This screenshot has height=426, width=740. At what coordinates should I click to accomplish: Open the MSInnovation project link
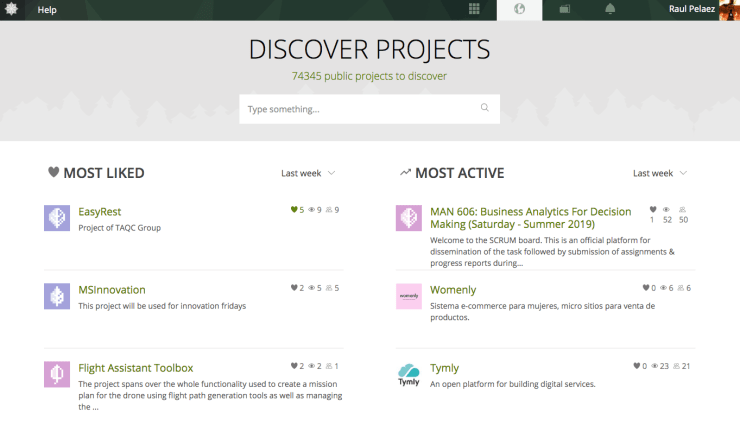tap(112, 290)
